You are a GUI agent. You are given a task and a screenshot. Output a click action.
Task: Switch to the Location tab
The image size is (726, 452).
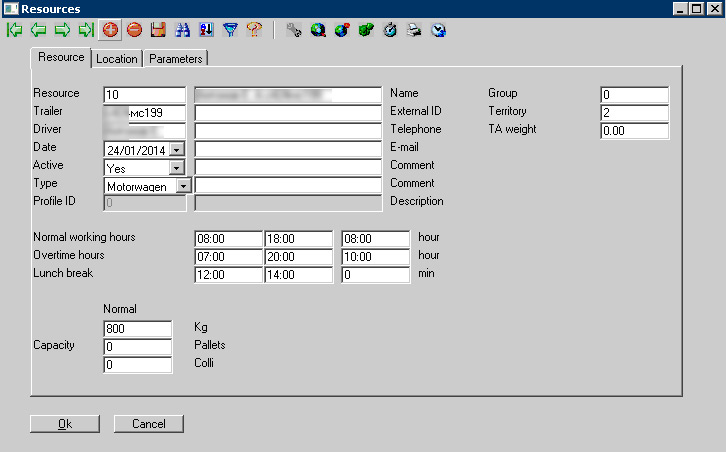click(117, 59)
